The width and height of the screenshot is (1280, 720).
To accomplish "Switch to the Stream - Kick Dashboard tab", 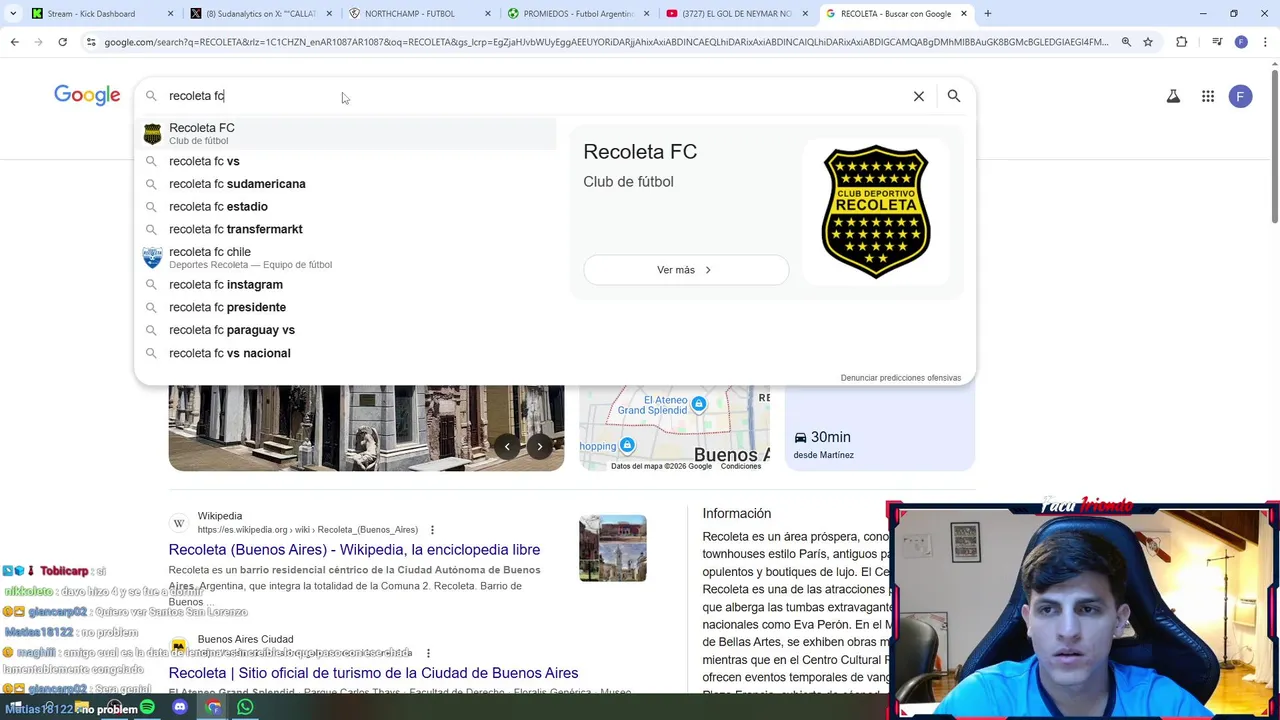I will (x=102, y=14).
